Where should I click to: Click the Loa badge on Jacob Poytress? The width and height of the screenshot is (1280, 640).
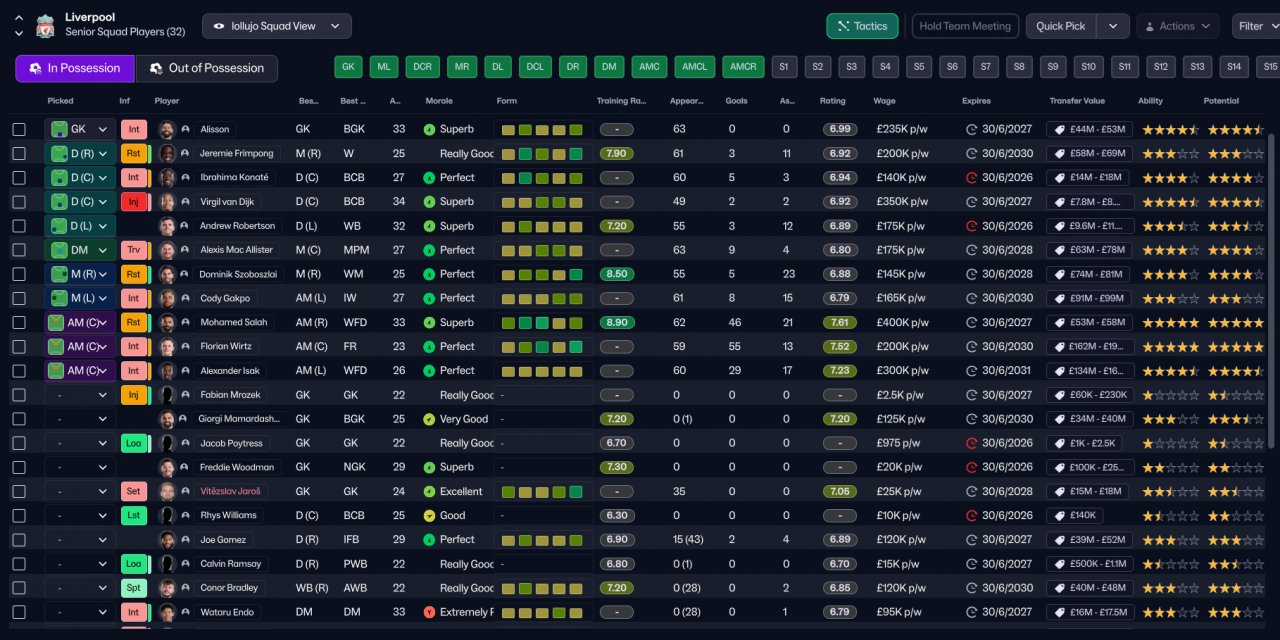[133, 443]
